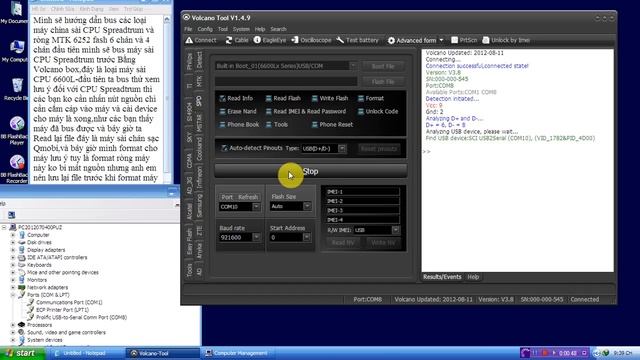
Task: Switch to the MTK vertical tab
Action: (x=199, y=81)
